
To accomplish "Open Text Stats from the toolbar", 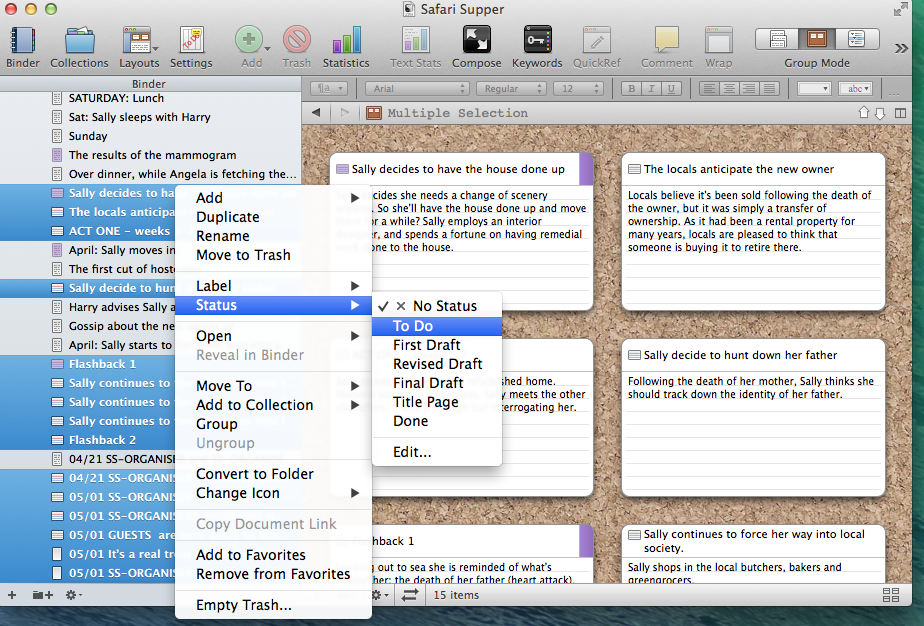I will 415,47.
